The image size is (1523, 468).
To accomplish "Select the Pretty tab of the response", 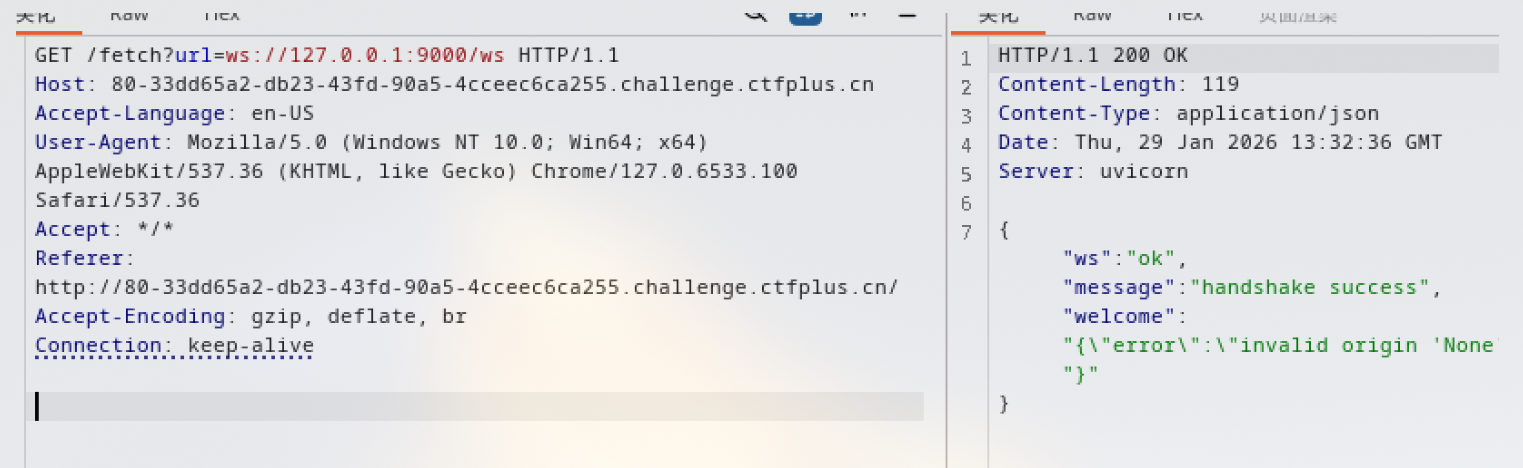I will (x=996, y=14).
